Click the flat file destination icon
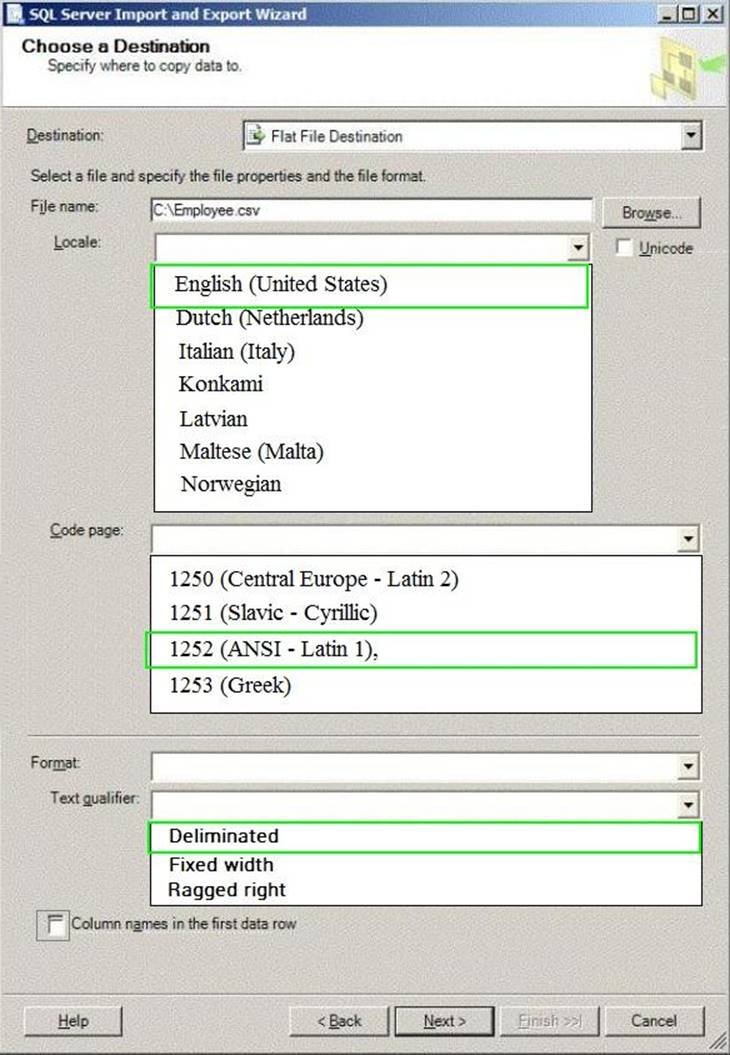730x1055 pixels. 256,136
